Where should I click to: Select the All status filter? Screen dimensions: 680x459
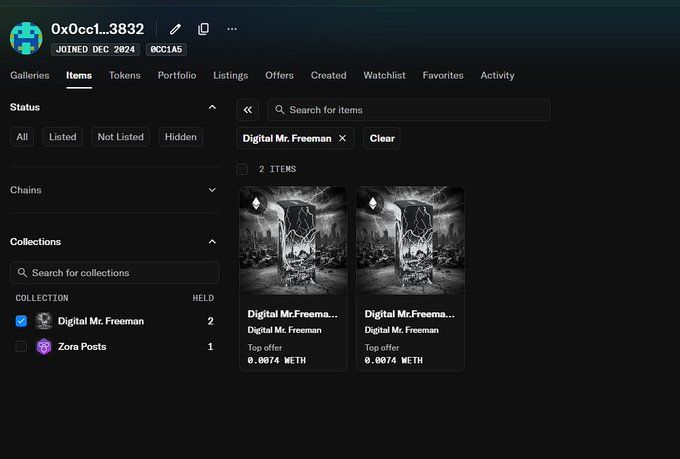coord(22,137)
